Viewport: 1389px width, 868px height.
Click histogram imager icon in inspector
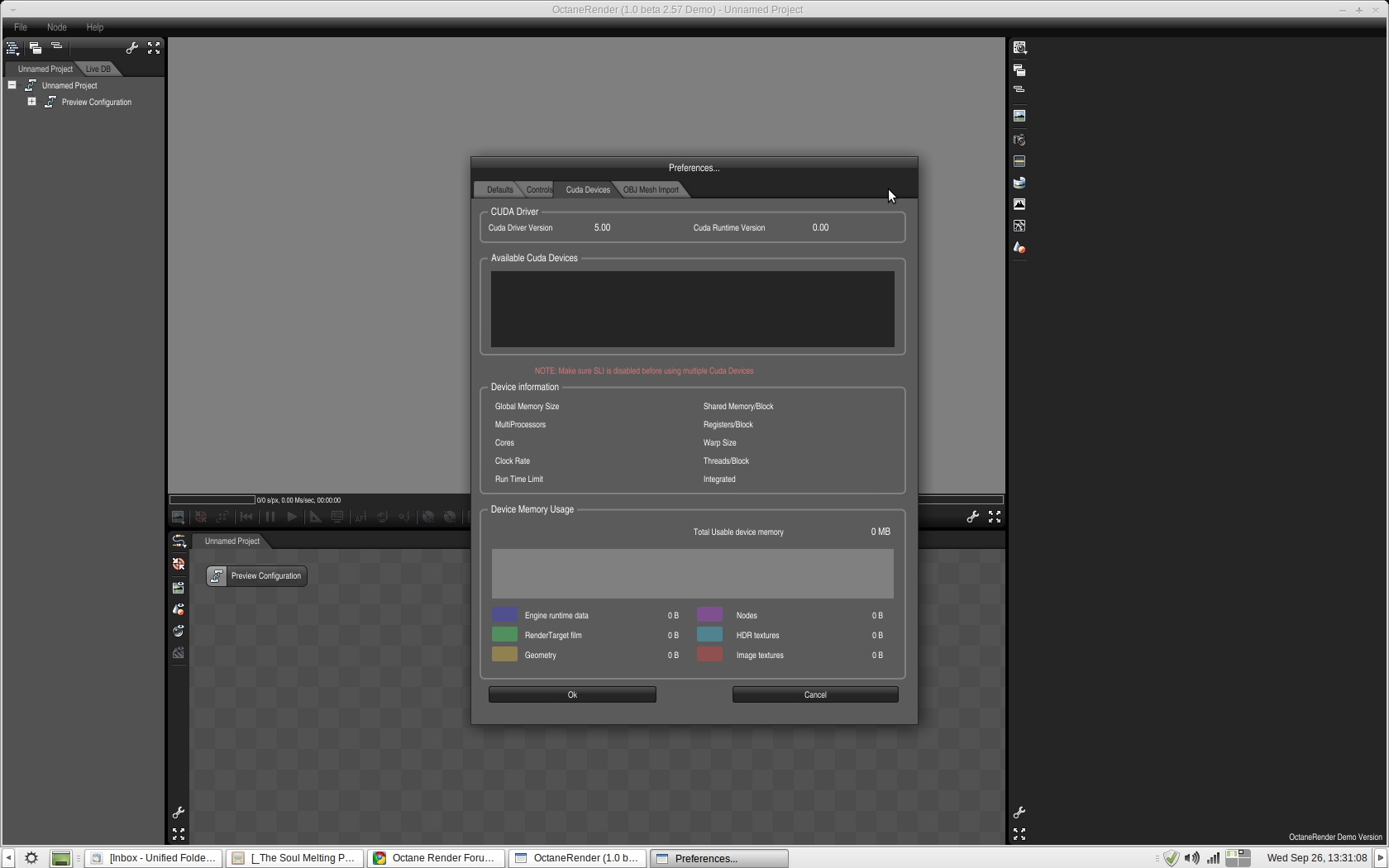1019,204
